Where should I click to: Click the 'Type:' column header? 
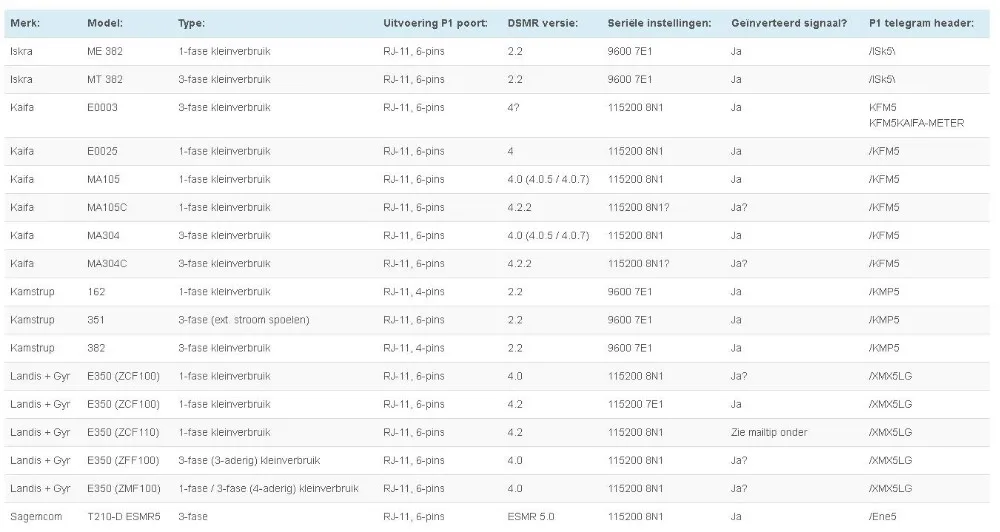(191, 23)
